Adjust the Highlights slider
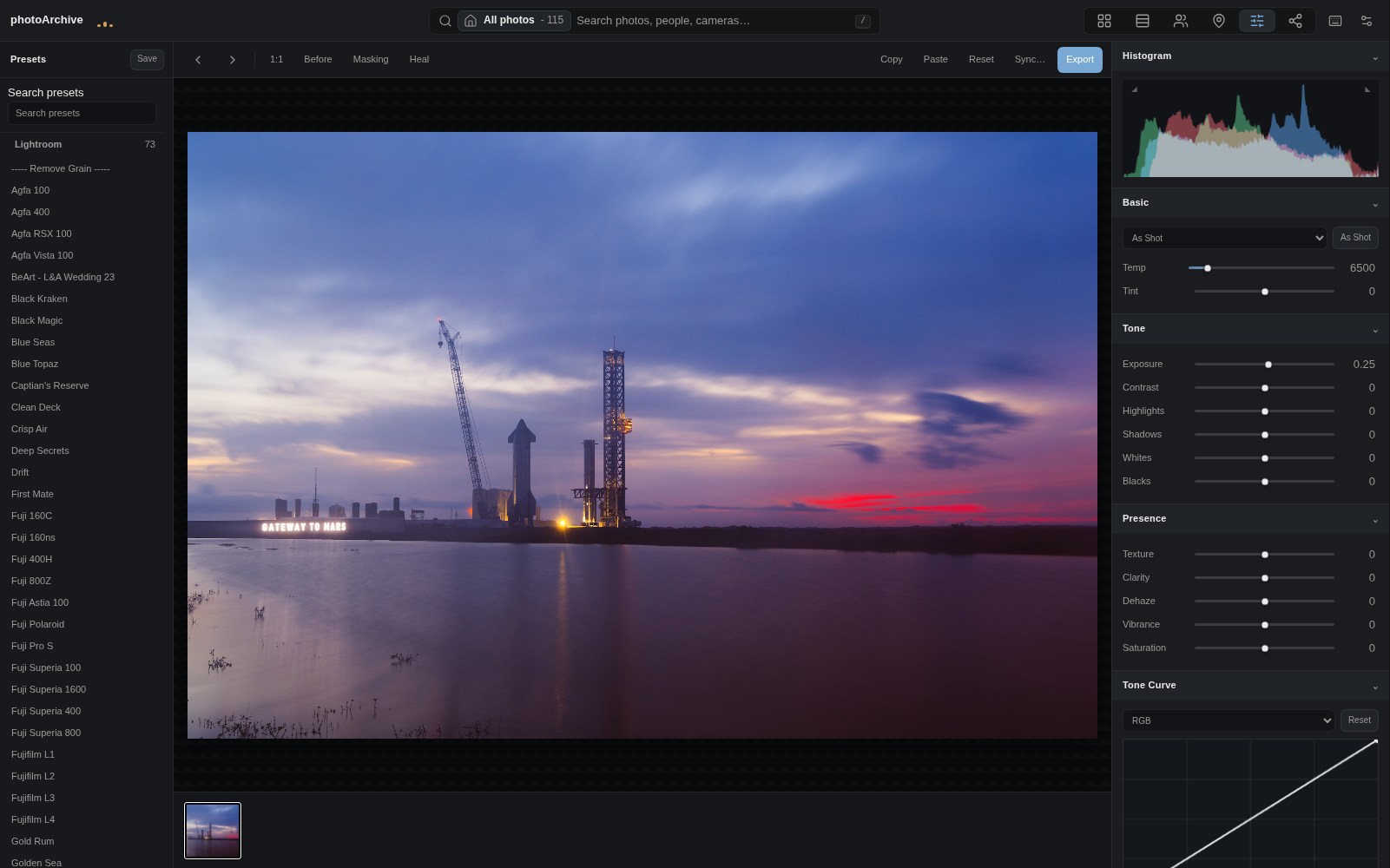Viewport: 1390px width, 868px height. click(1264, 411)
